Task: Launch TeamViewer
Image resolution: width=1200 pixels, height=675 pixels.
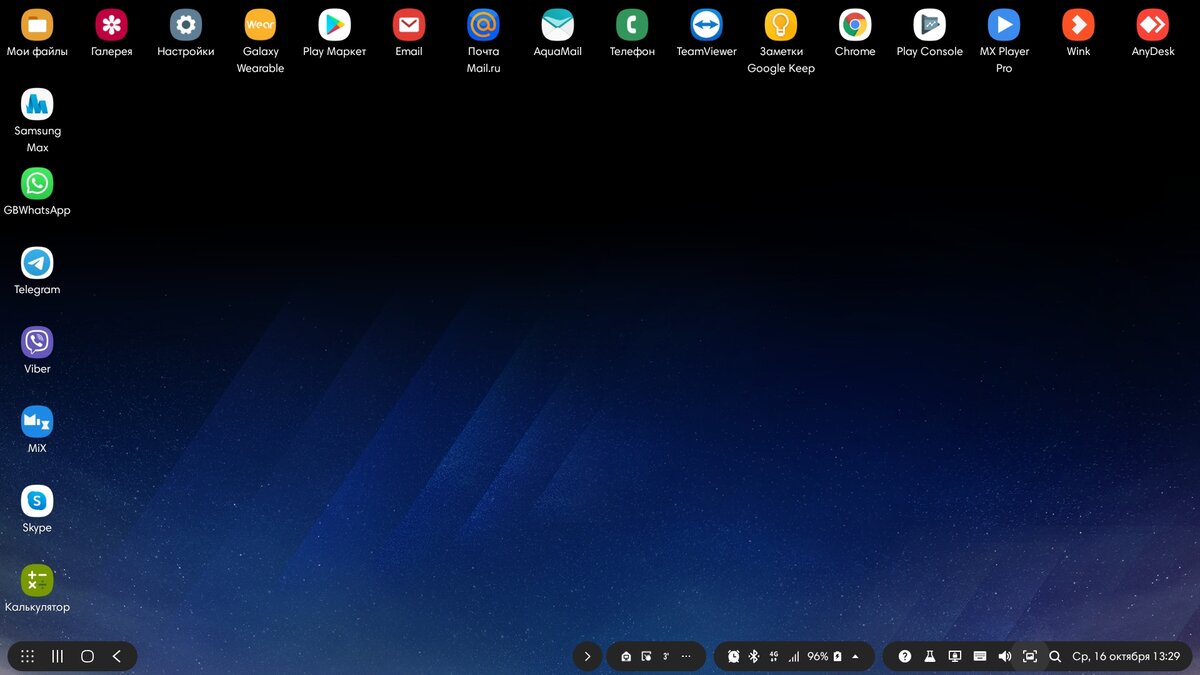Action: click(x=706, y=33)
